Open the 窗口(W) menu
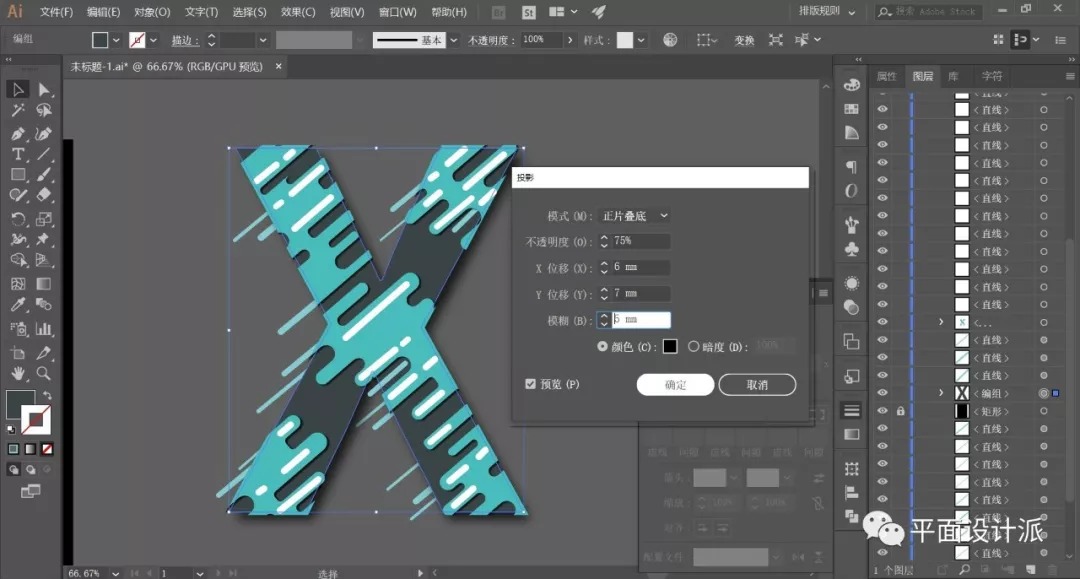The image size is (1080, 579). pyautogui.click(x=397, y=12)
